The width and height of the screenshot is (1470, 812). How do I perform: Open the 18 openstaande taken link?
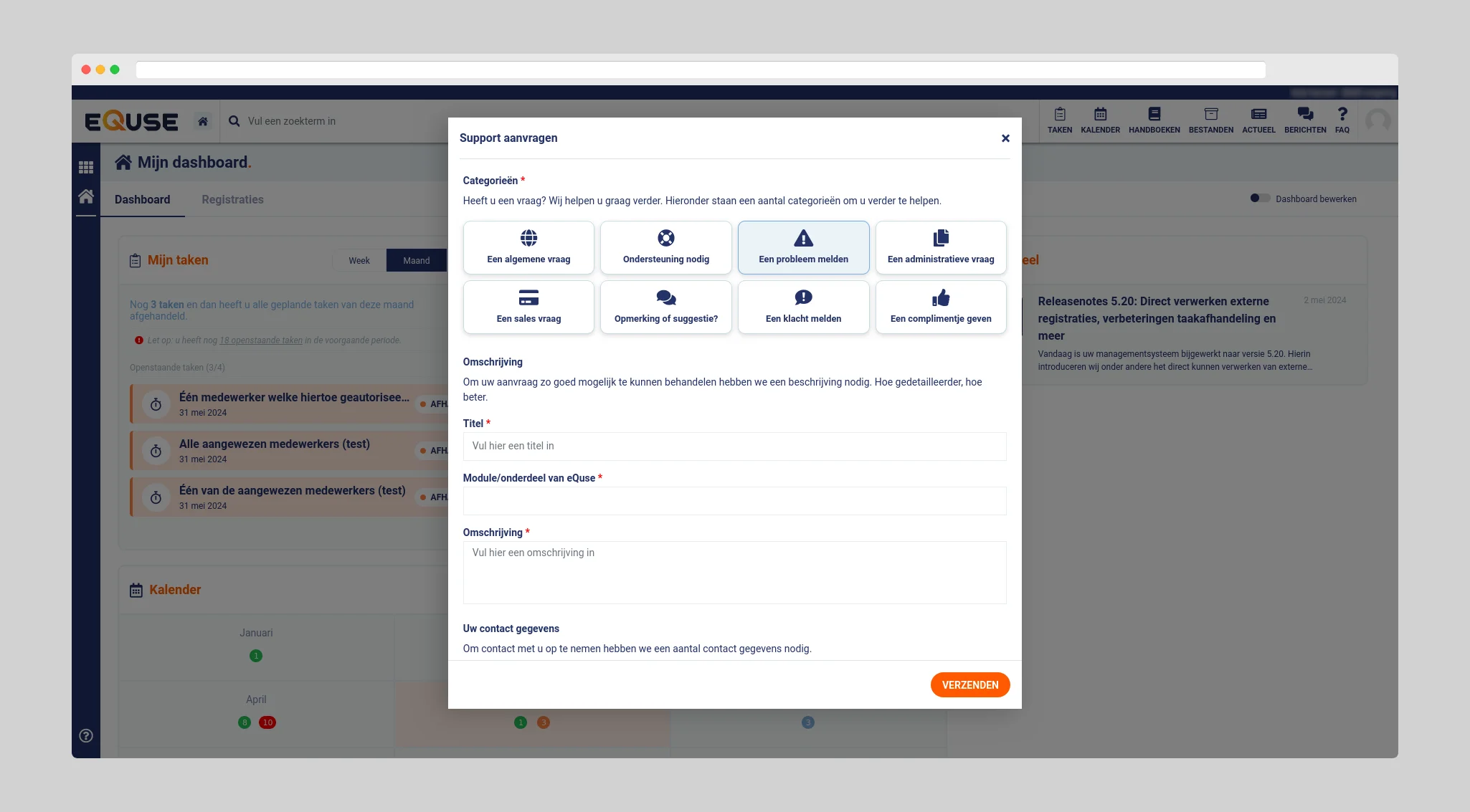[x=261, y=340]
